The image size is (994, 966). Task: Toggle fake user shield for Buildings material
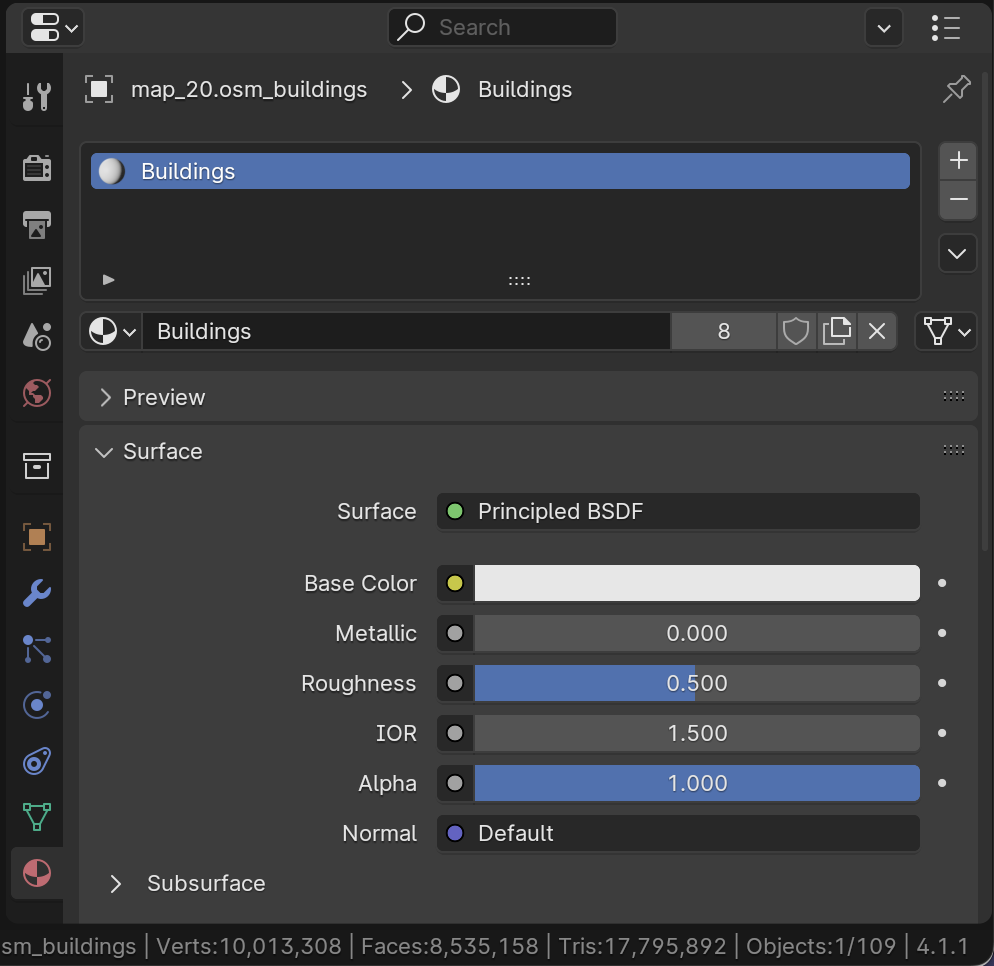(x=795, y=331)
